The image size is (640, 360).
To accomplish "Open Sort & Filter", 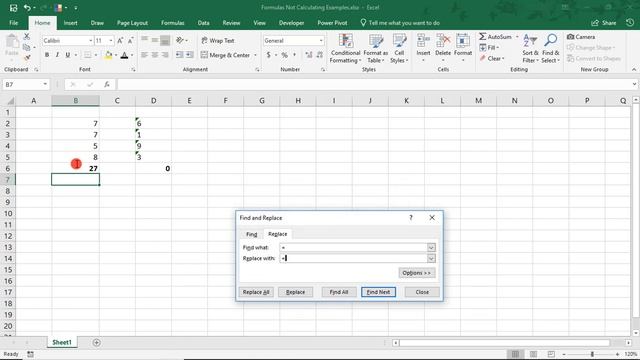I will click(x=530, y=48).
